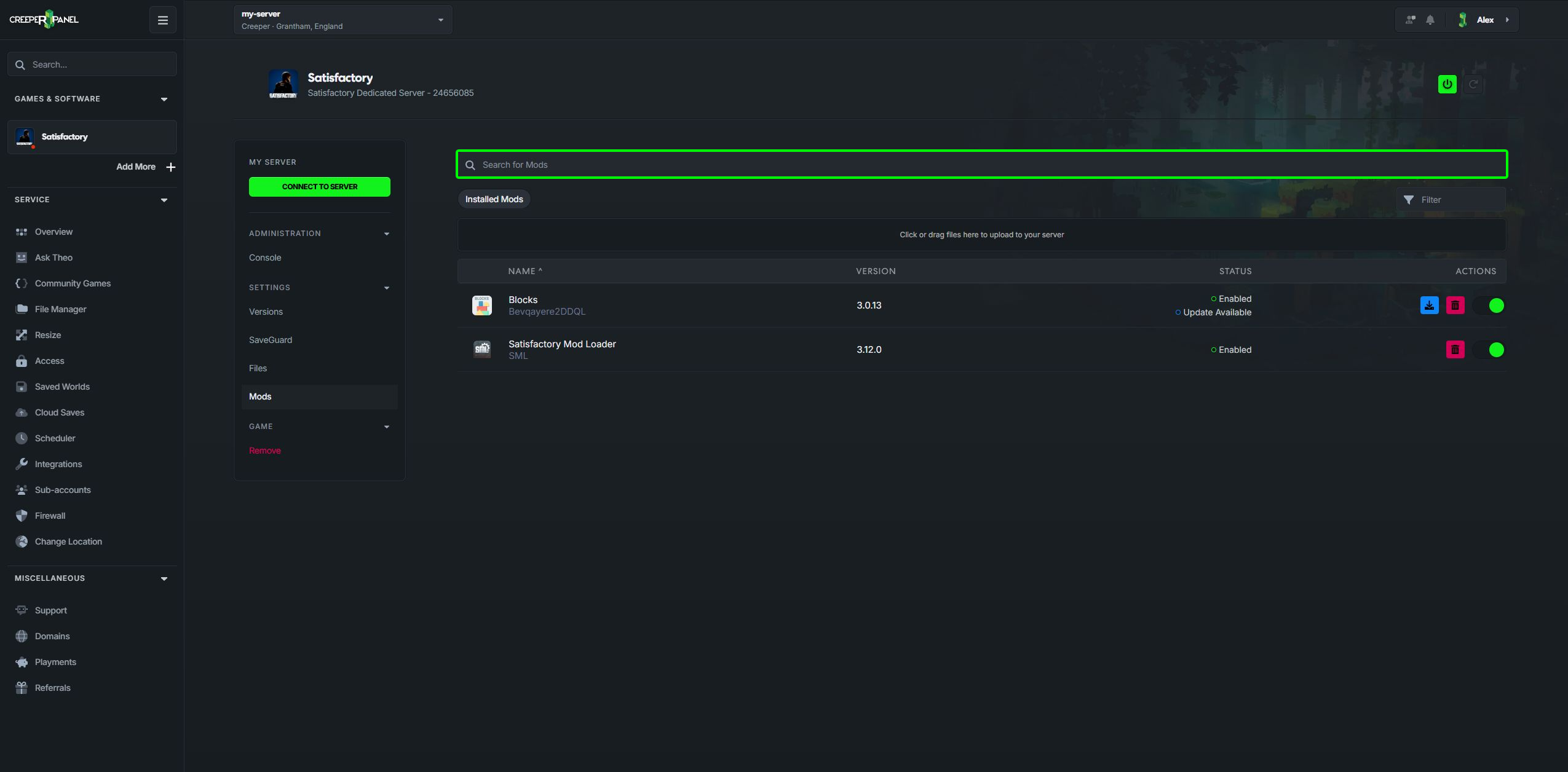This screenshot has width=1568, height=772.
Task: Open the my-server selector dropdown
Action: tap(343, 20)
